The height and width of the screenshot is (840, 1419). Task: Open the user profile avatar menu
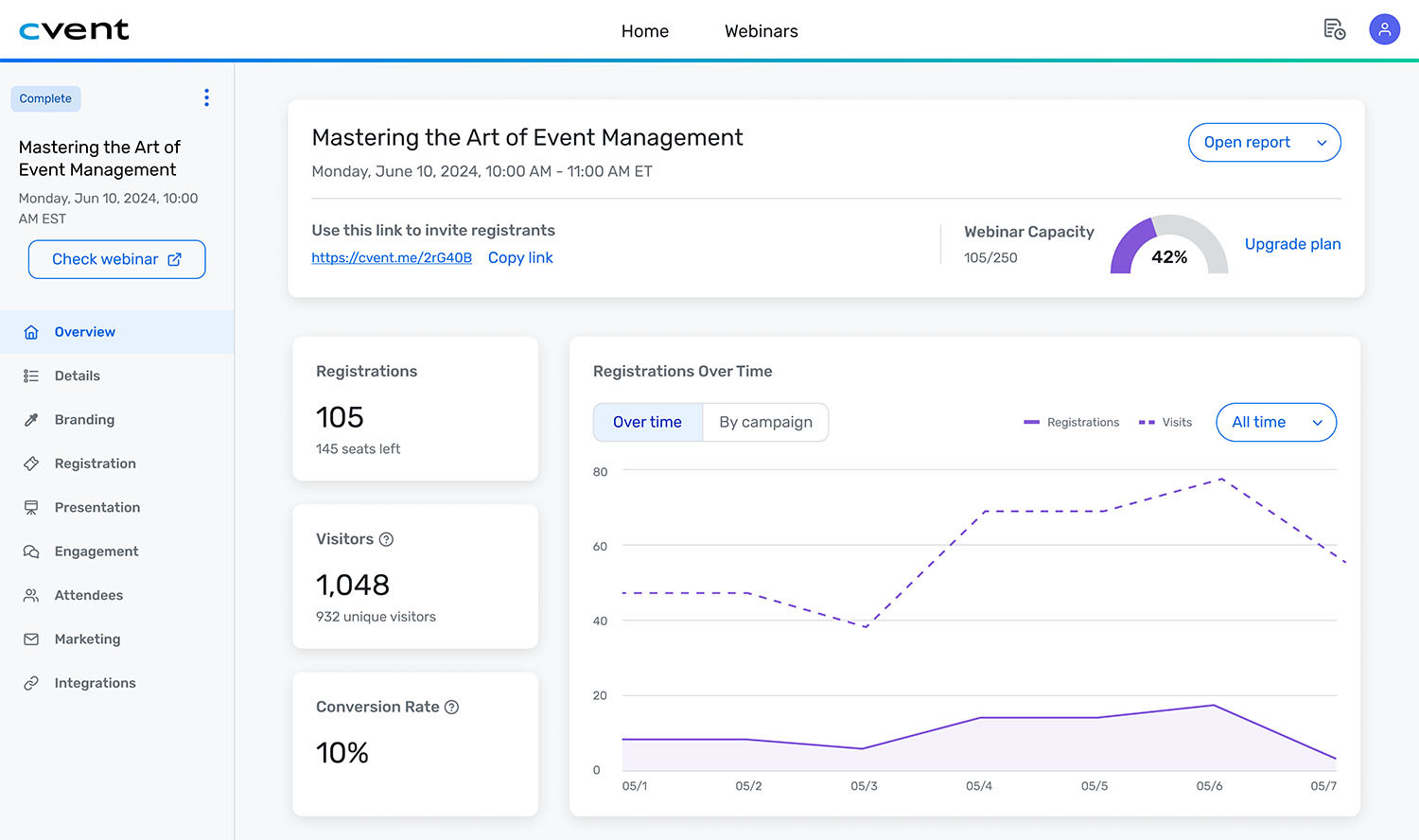tap(1384, 29)
